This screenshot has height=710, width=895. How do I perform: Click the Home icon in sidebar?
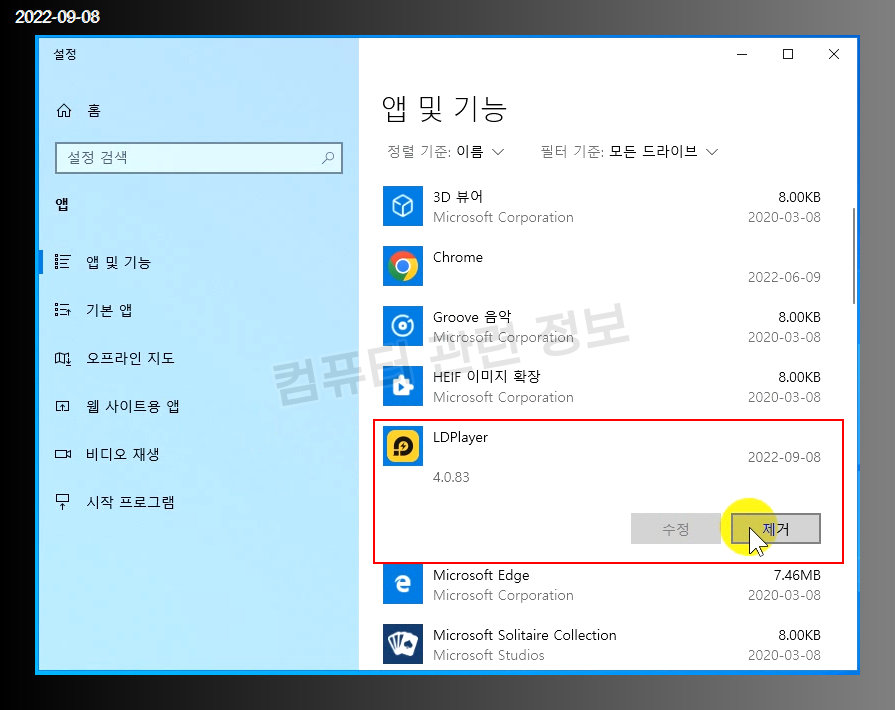[64, 110]
